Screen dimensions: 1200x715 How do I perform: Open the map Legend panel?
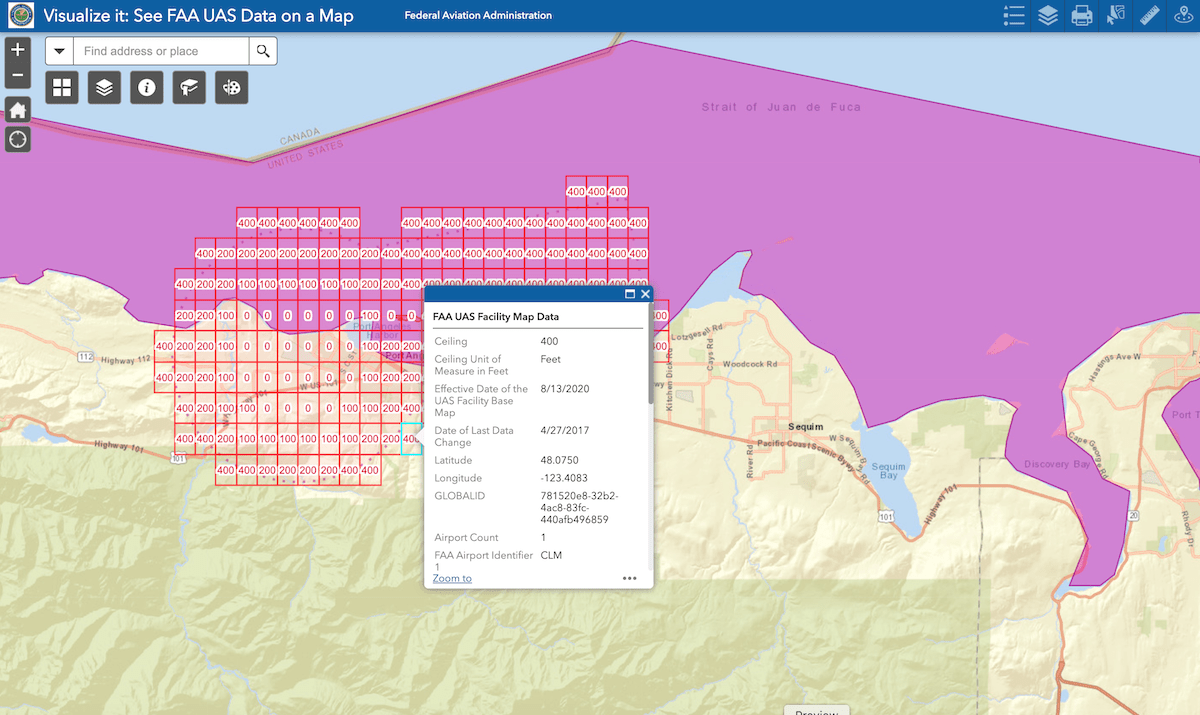(1013, 15)
